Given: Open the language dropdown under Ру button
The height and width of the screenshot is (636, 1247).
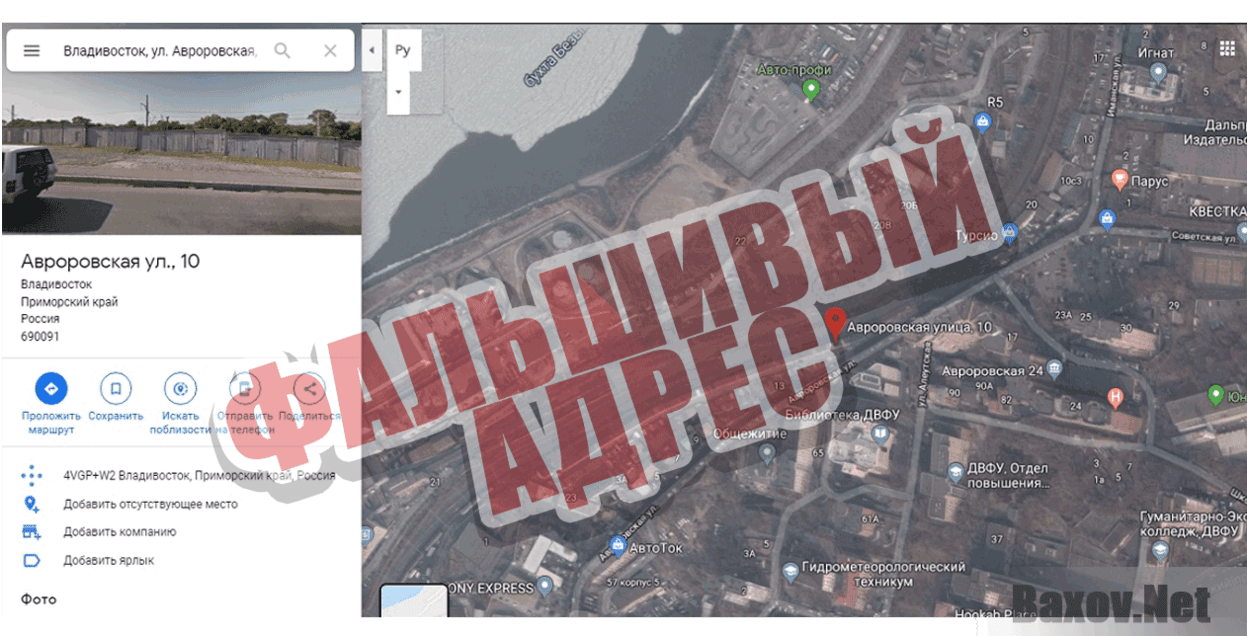Looking at the screenshot, I should click(398, 91).
